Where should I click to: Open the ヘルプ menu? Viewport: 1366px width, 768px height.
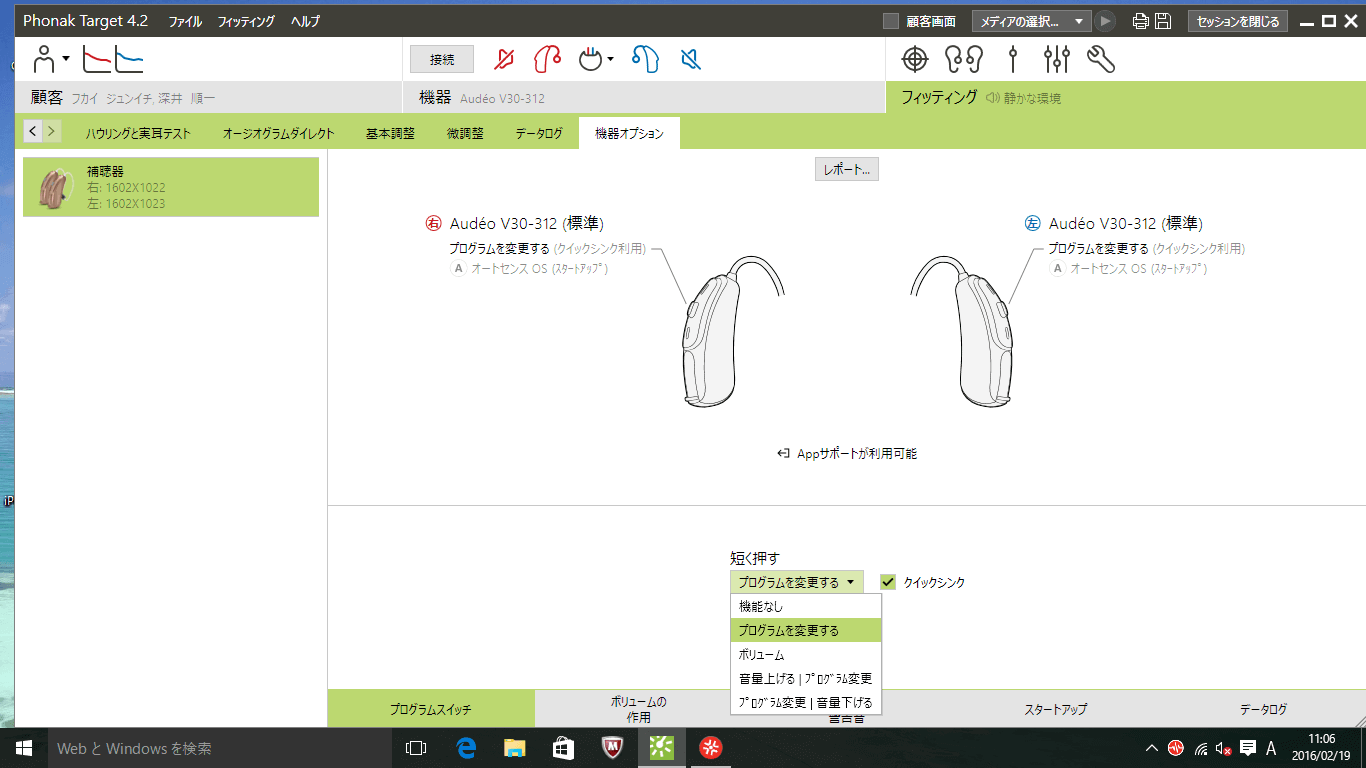pyautogui.click(x=305, y=21)
